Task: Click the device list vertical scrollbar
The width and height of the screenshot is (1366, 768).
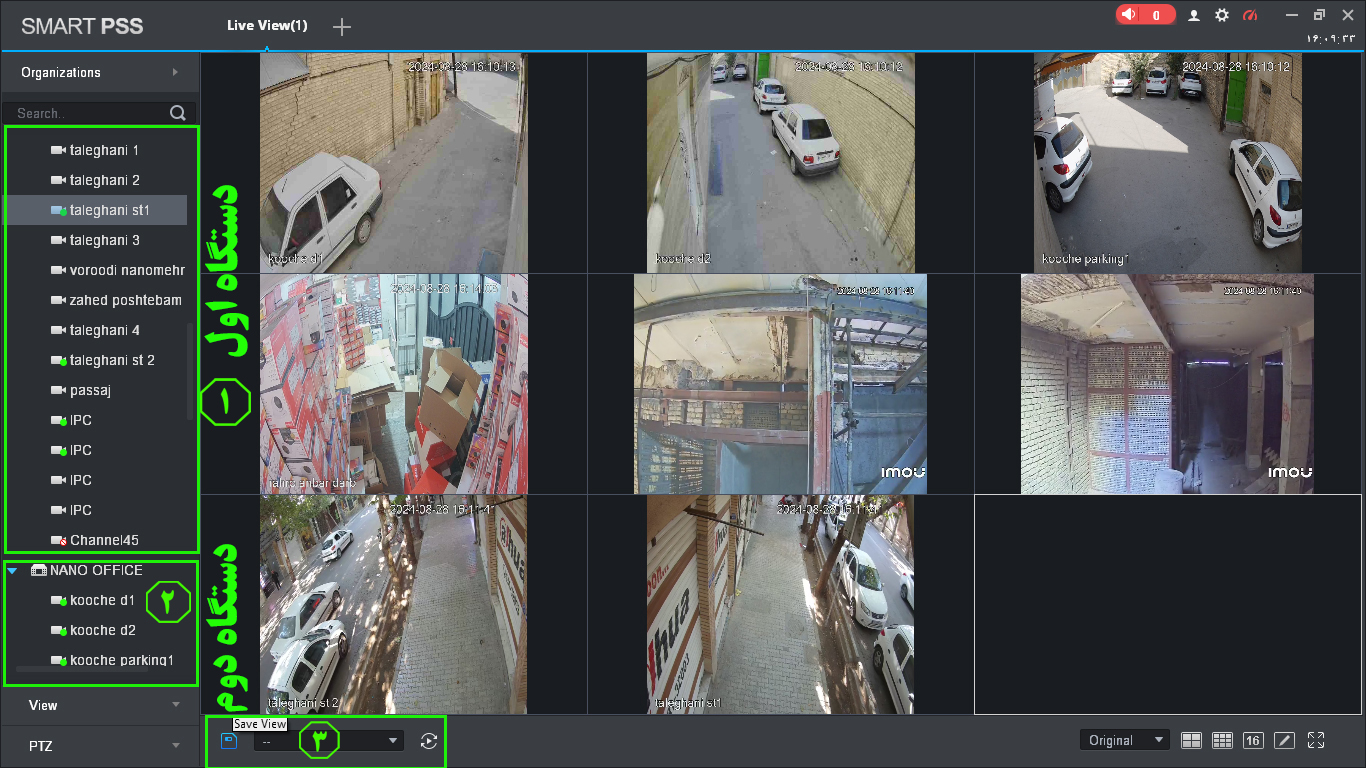Action: coord(190,370)
